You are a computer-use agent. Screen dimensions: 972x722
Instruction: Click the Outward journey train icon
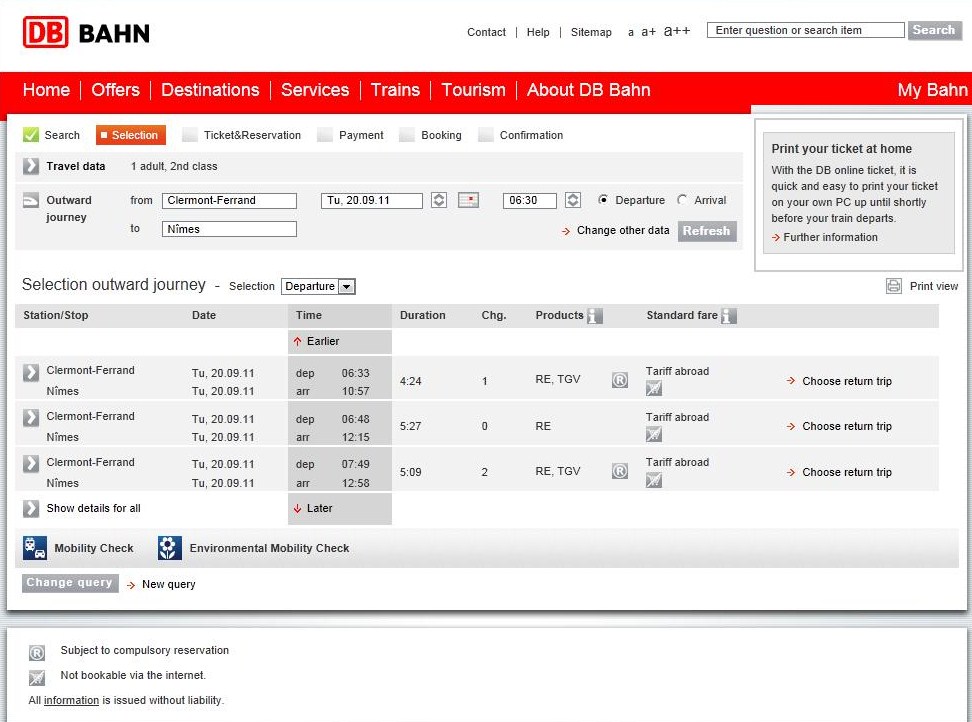pos(30,201)
